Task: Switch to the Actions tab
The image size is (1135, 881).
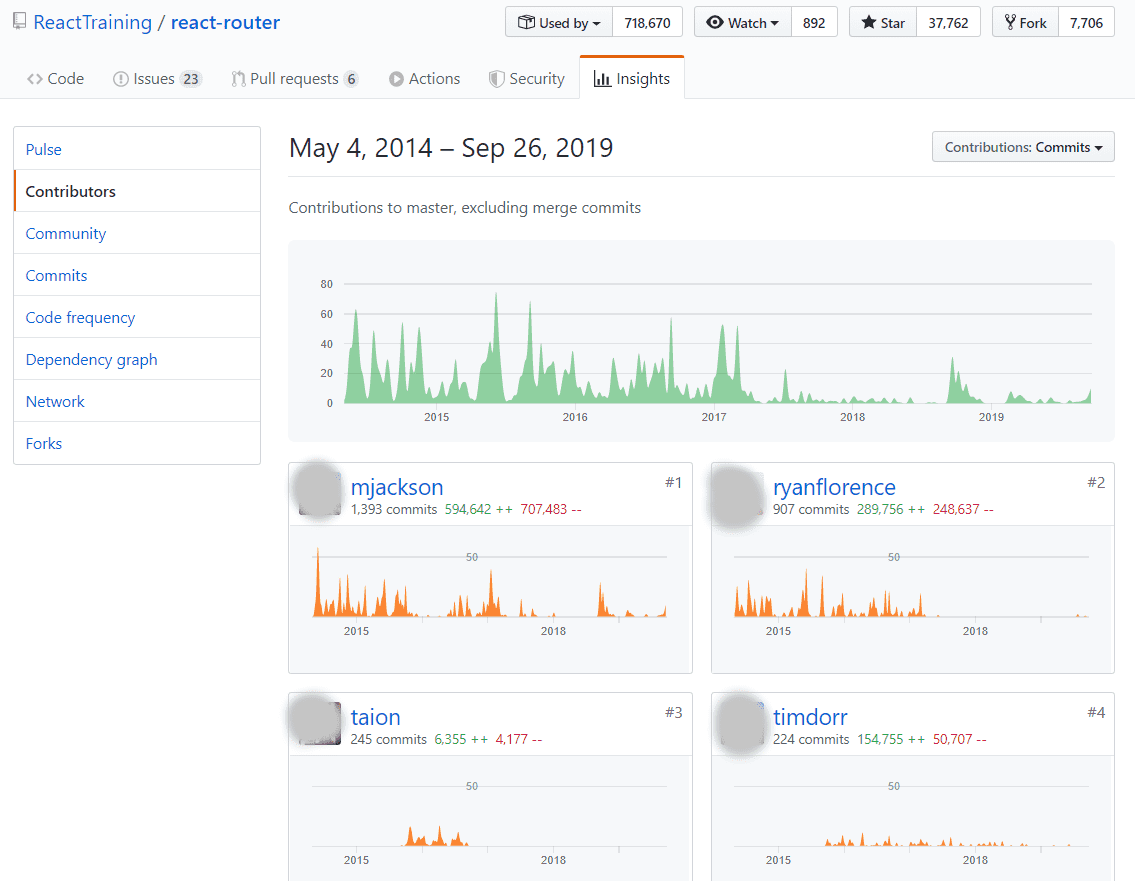Action: pyautogui.click(x=424, y=79)
